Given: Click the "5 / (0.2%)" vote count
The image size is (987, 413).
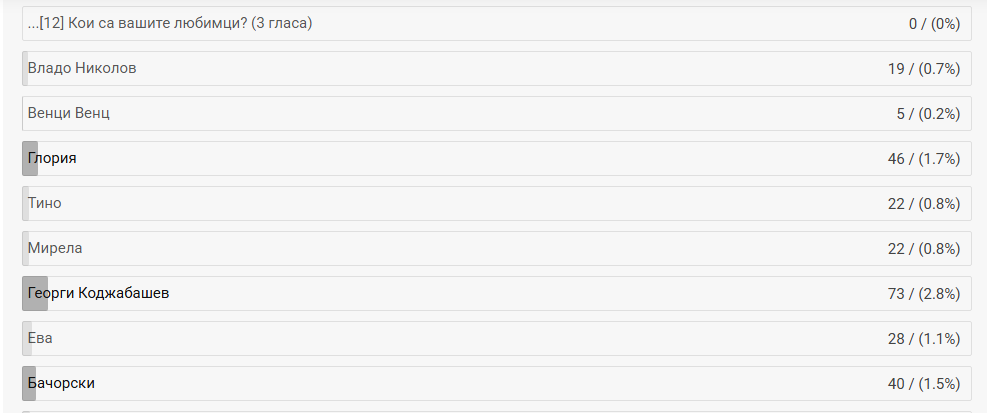Looking at the screenshot, I should 925,113.
